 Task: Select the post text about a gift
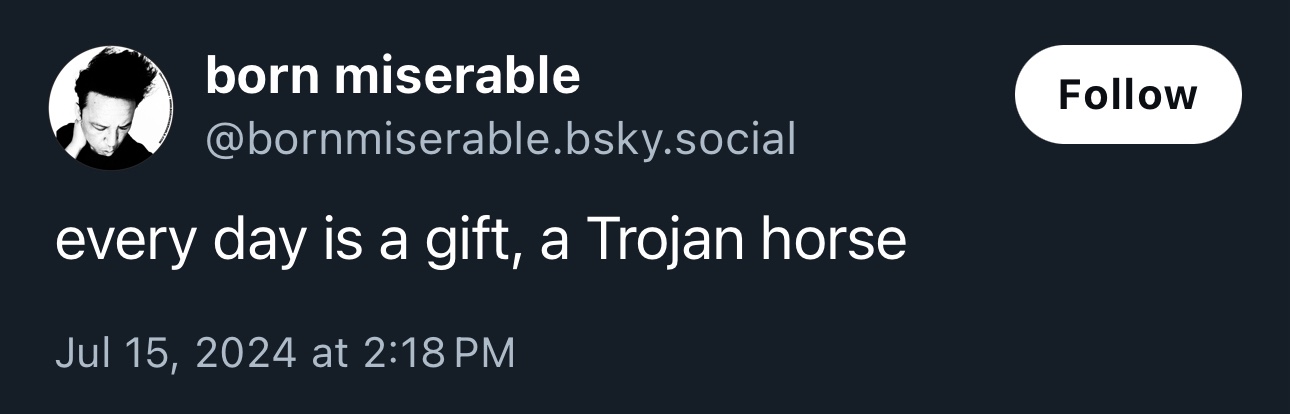click(x=480, y=241)
